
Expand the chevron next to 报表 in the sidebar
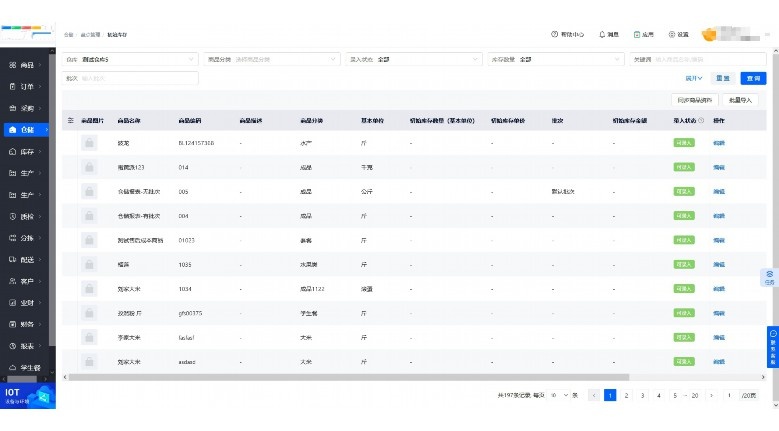[x=40, y=346]
